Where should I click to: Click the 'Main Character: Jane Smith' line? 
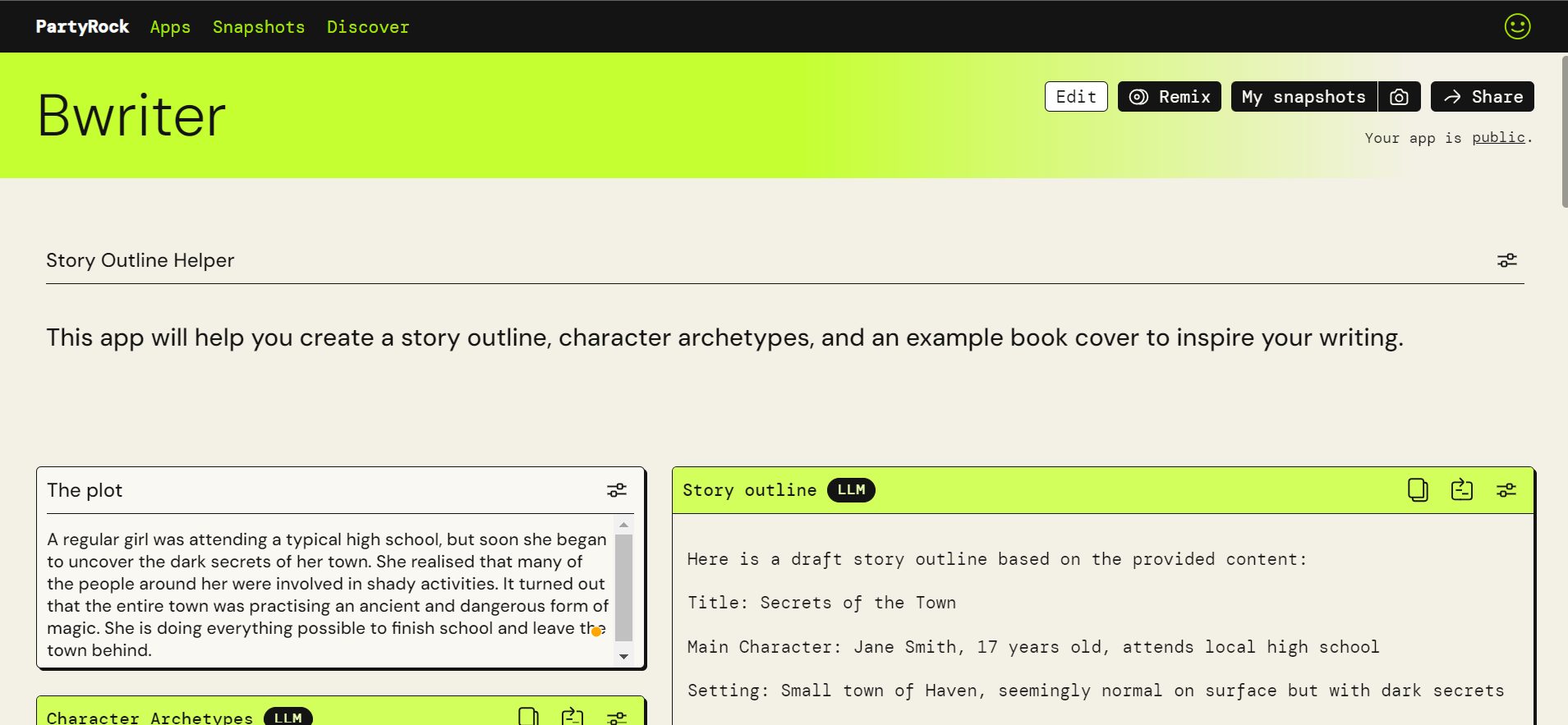pyautogui.click(x=1033, y=647)
